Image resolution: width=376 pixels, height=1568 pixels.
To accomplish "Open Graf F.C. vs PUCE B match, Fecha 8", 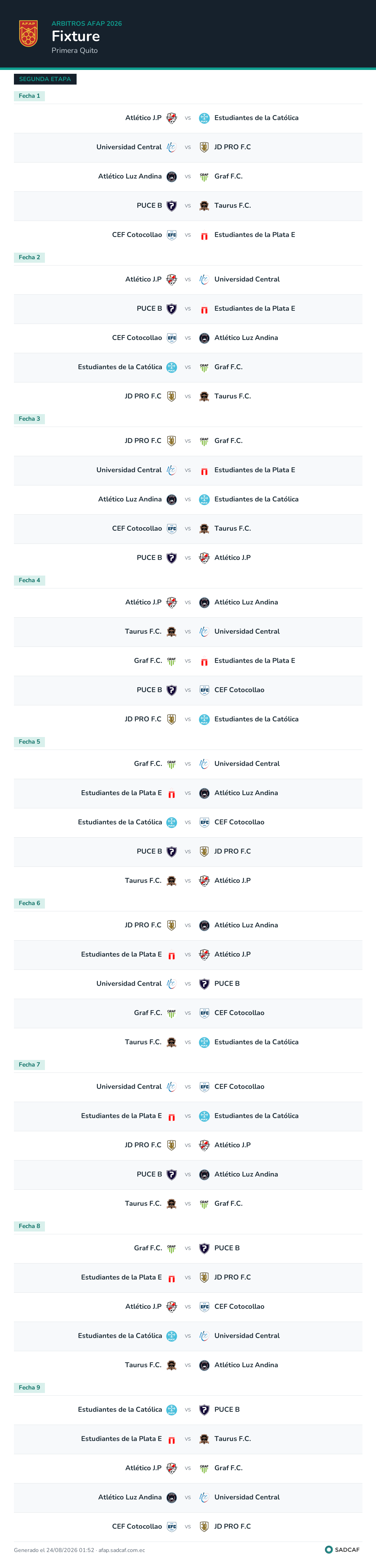I will pos(188,1249).
